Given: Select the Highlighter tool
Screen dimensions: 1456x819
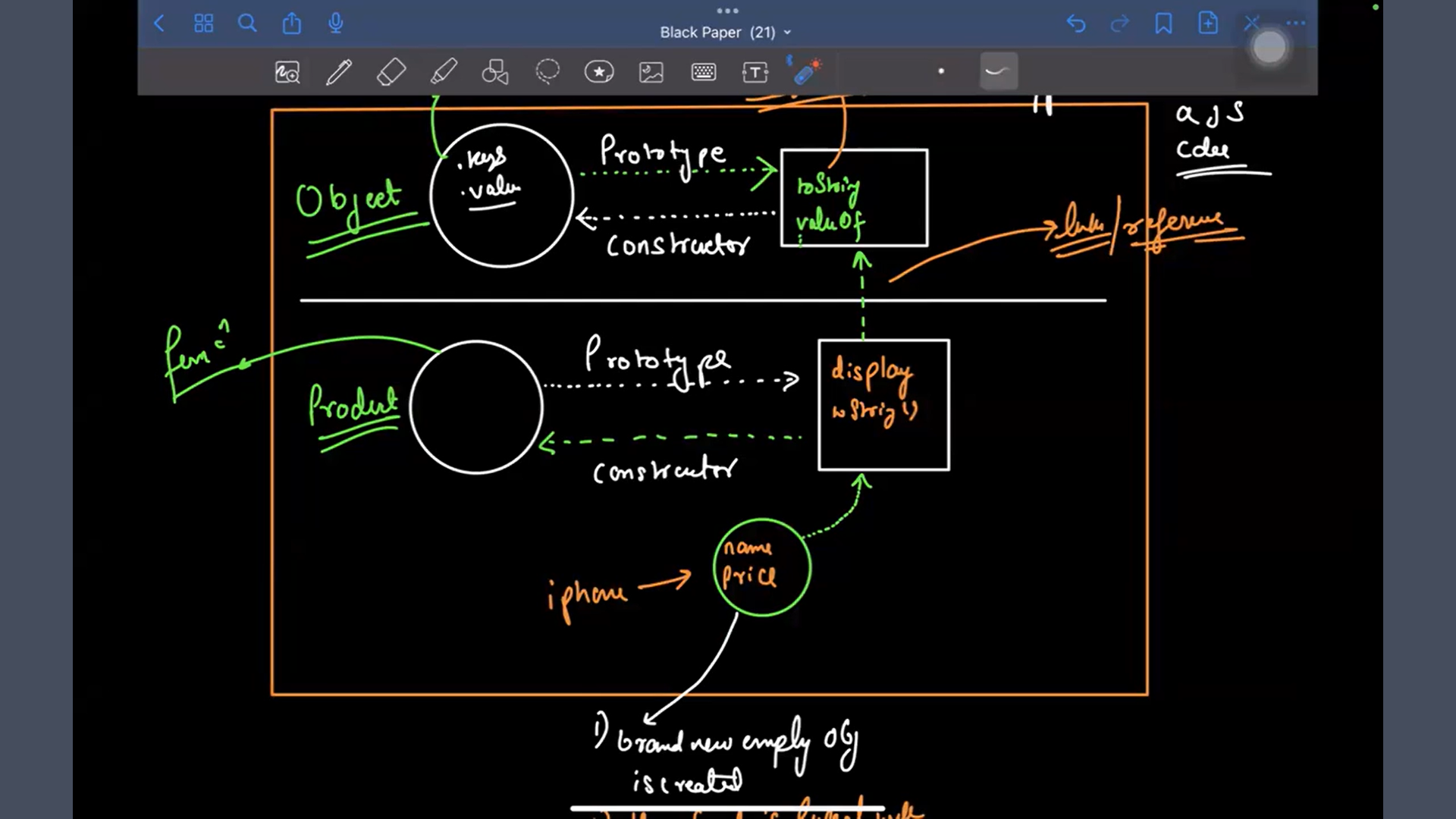Looking at the screenshot, I should pos(444,72).
